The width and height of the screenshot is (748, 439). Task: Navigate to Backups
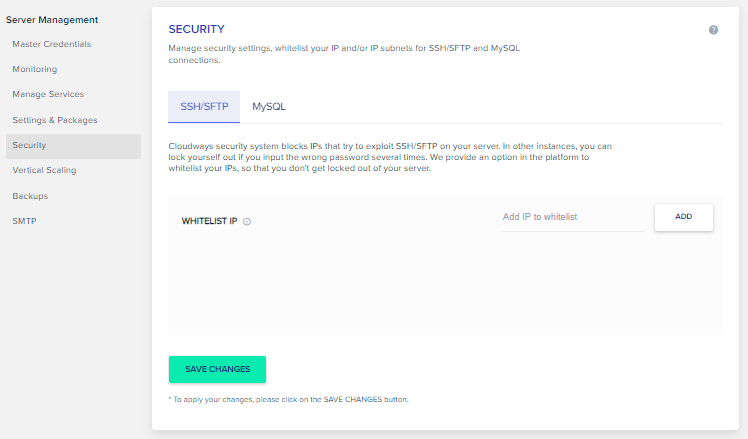[x=30, y=196]
